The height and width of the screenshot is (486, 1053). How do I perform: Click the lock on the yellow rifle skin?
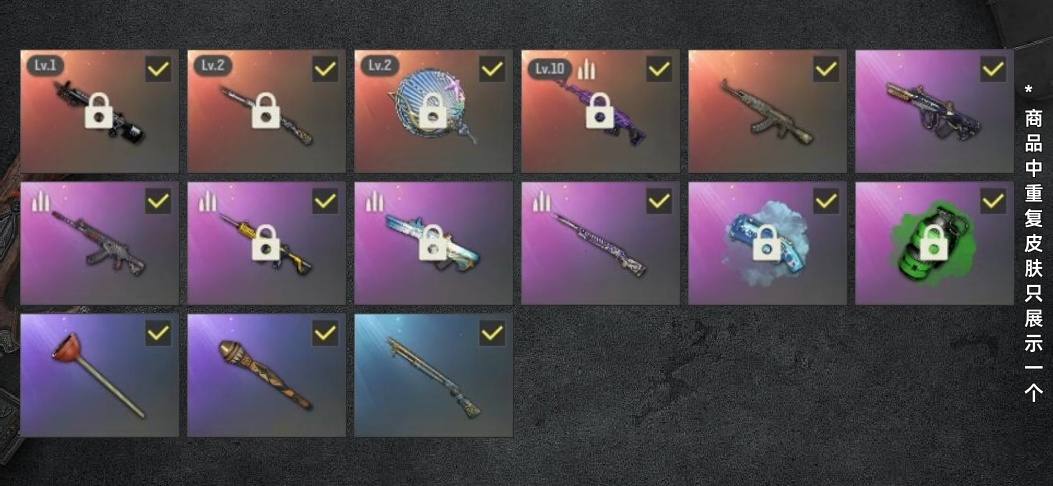[x=266, y=244]
